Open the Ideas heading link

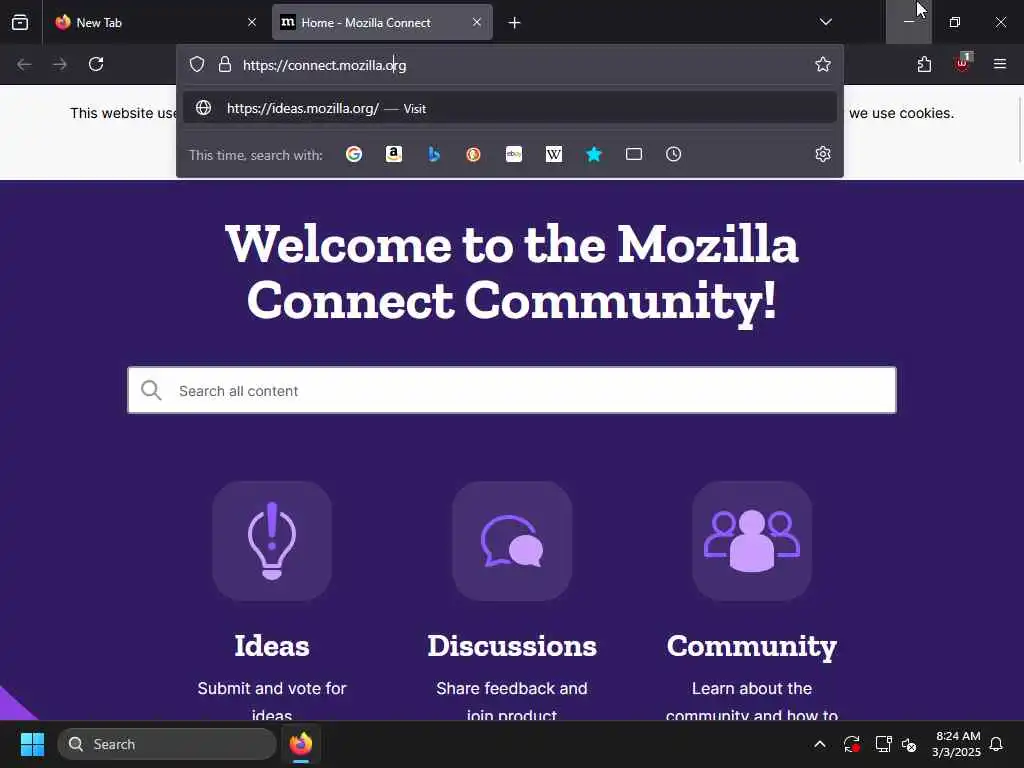click(272, 646)
